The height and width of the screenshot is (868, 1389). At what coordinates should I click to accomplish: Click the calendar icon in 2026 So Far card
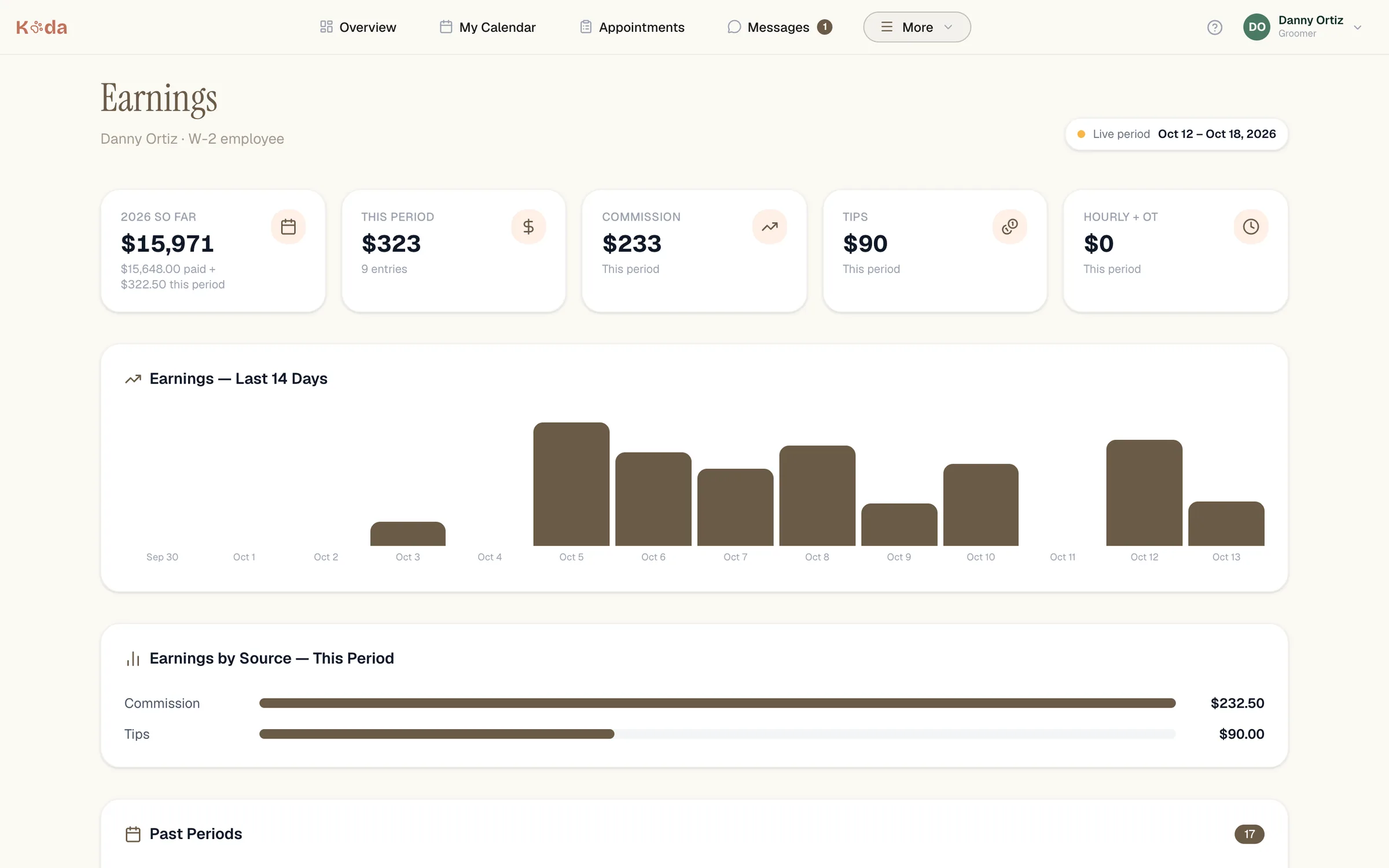tap(288, 227)
